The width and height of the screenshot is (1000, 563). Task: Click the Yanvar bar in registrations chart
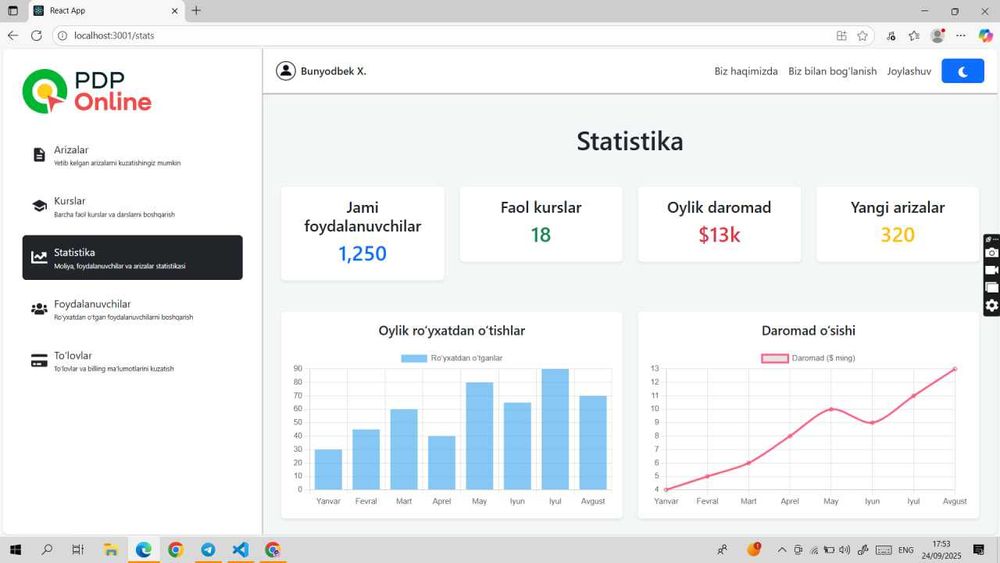tap(328, 469)
